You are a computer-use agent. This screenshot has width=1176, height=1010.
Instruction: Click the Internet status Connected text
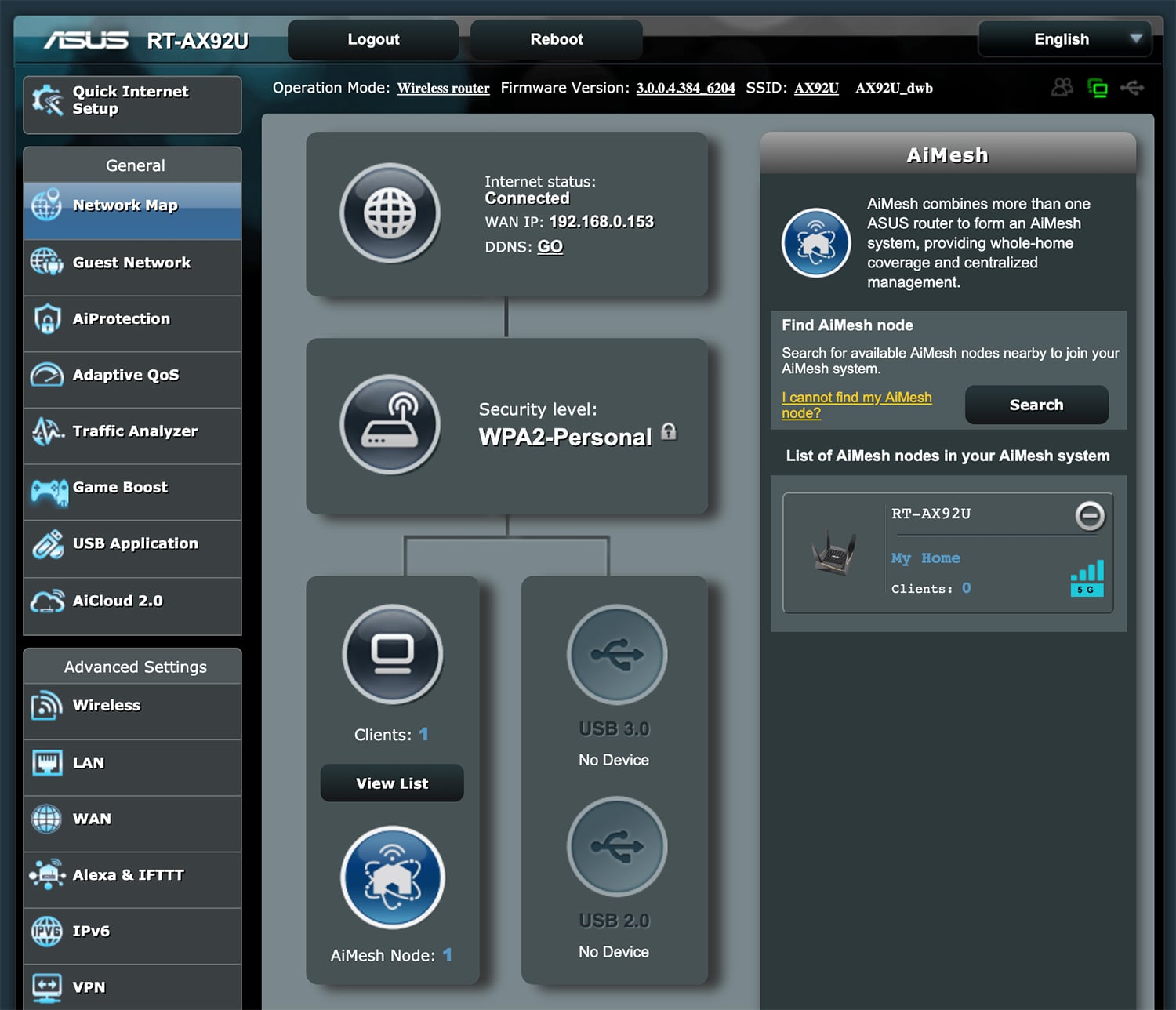(527, 198)
